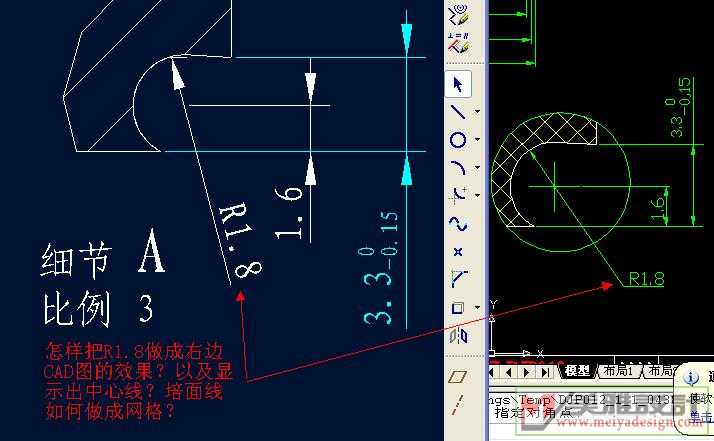Screen dimensions: 714x441
Task: Choose the Spline sketch tool
Action: (x=458, y=224)
